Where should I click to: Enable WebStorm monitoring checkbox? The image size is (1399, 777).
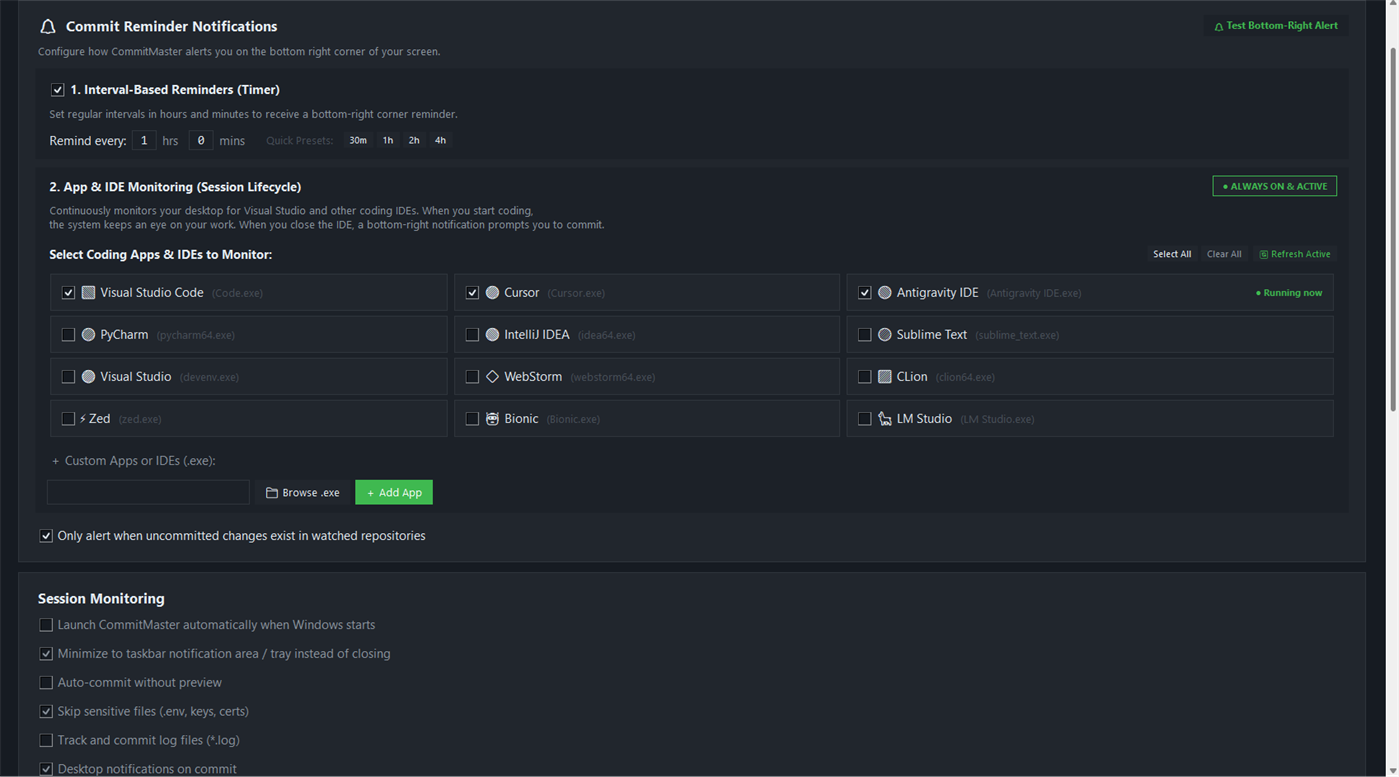pyautogui.click(x=472, y=377)
